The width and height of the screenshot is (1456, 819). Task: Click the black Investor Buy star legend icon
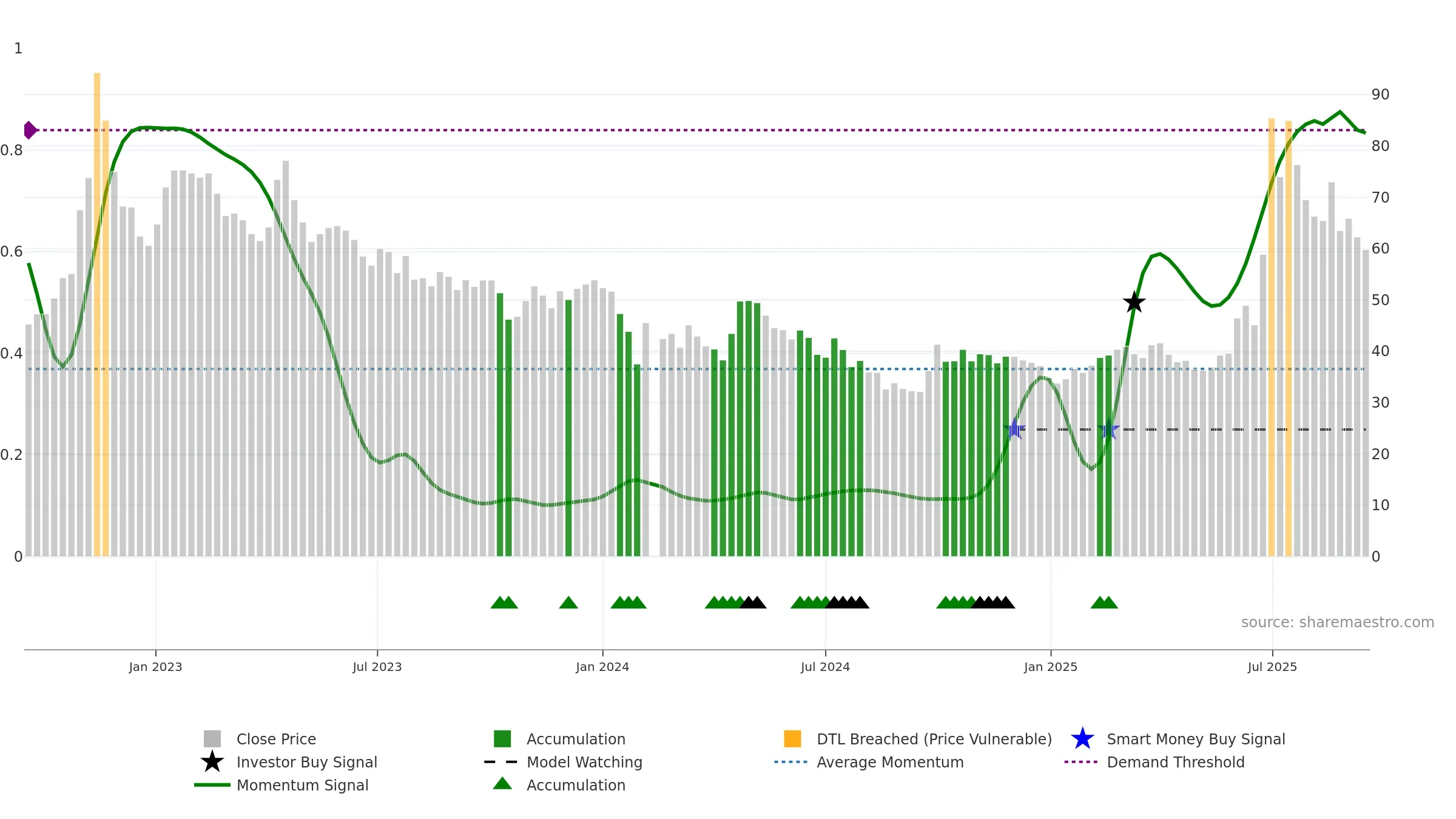(x=212, y=761)
